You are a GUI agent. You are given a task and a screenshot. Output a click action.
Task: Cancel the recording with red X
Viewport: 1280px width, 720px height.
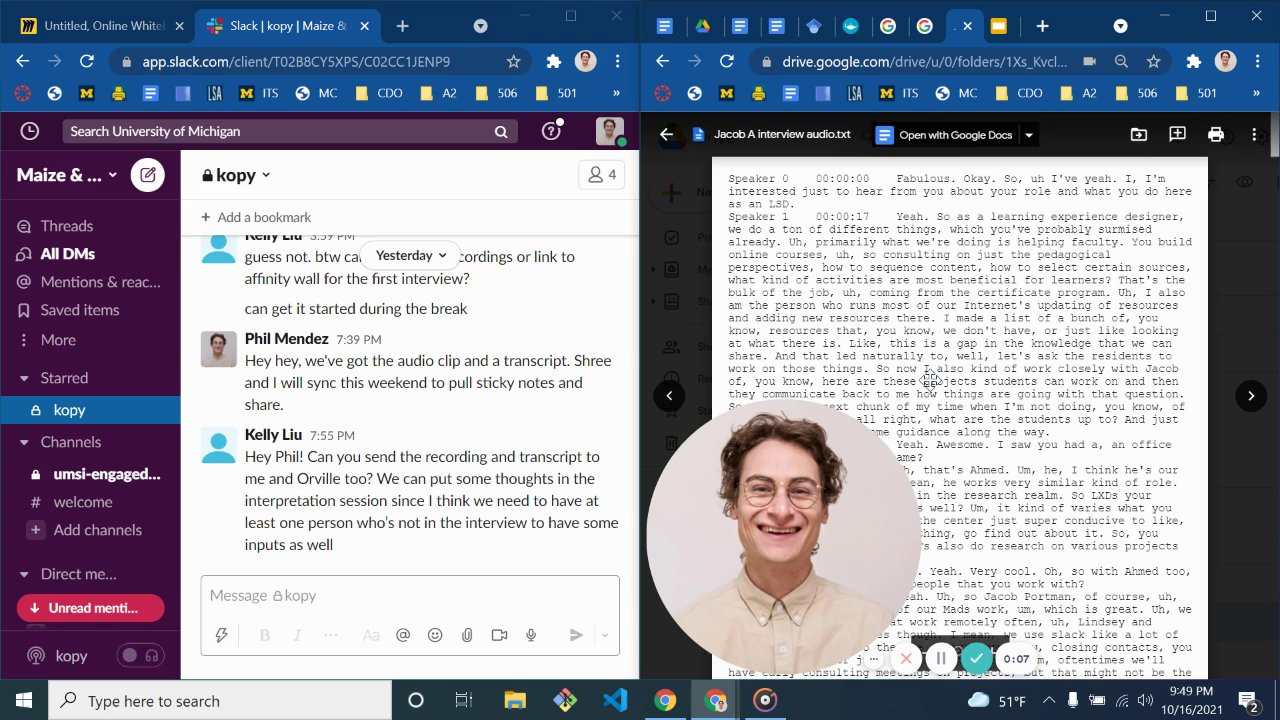click(906, 658)
